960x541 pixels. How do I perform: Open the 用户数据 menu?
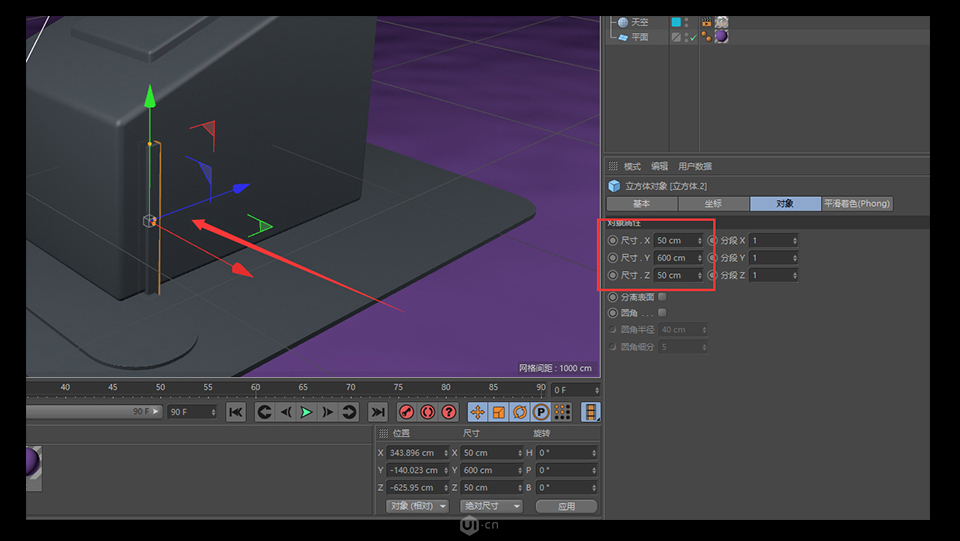(695, 166)
